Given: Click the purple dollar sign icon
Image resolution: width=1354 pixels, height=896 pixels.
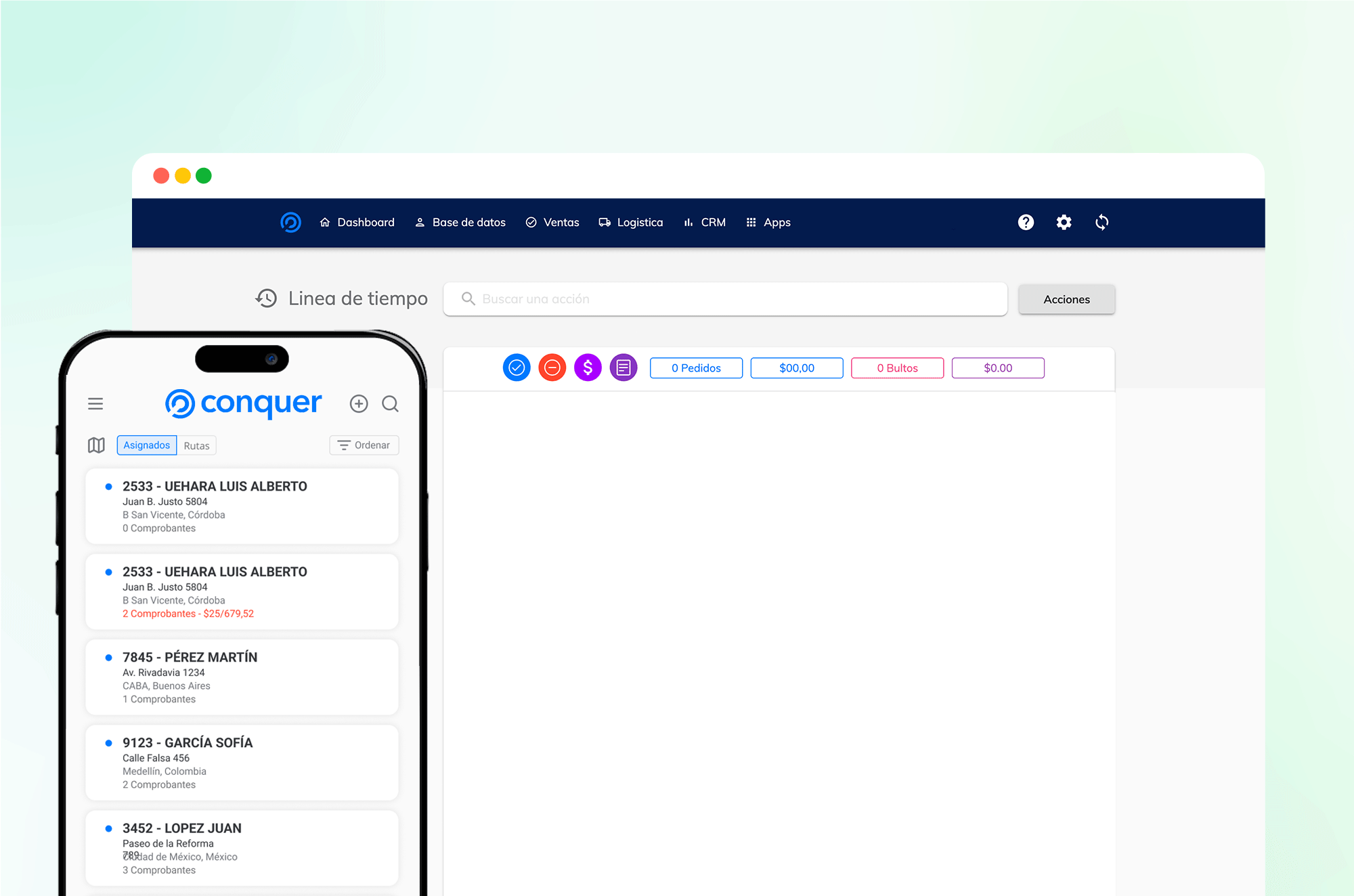Looking at the screenshot, I should [588, 367].
